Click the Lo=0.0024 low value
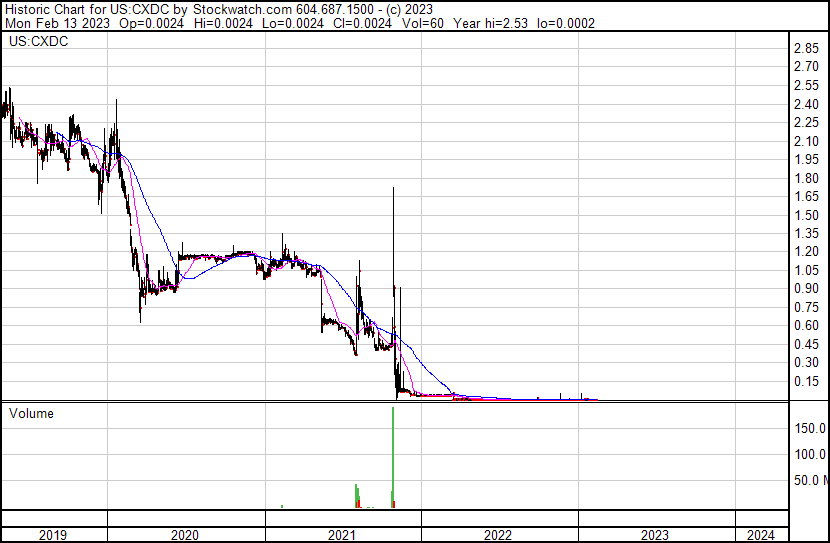 coord(293,23)
